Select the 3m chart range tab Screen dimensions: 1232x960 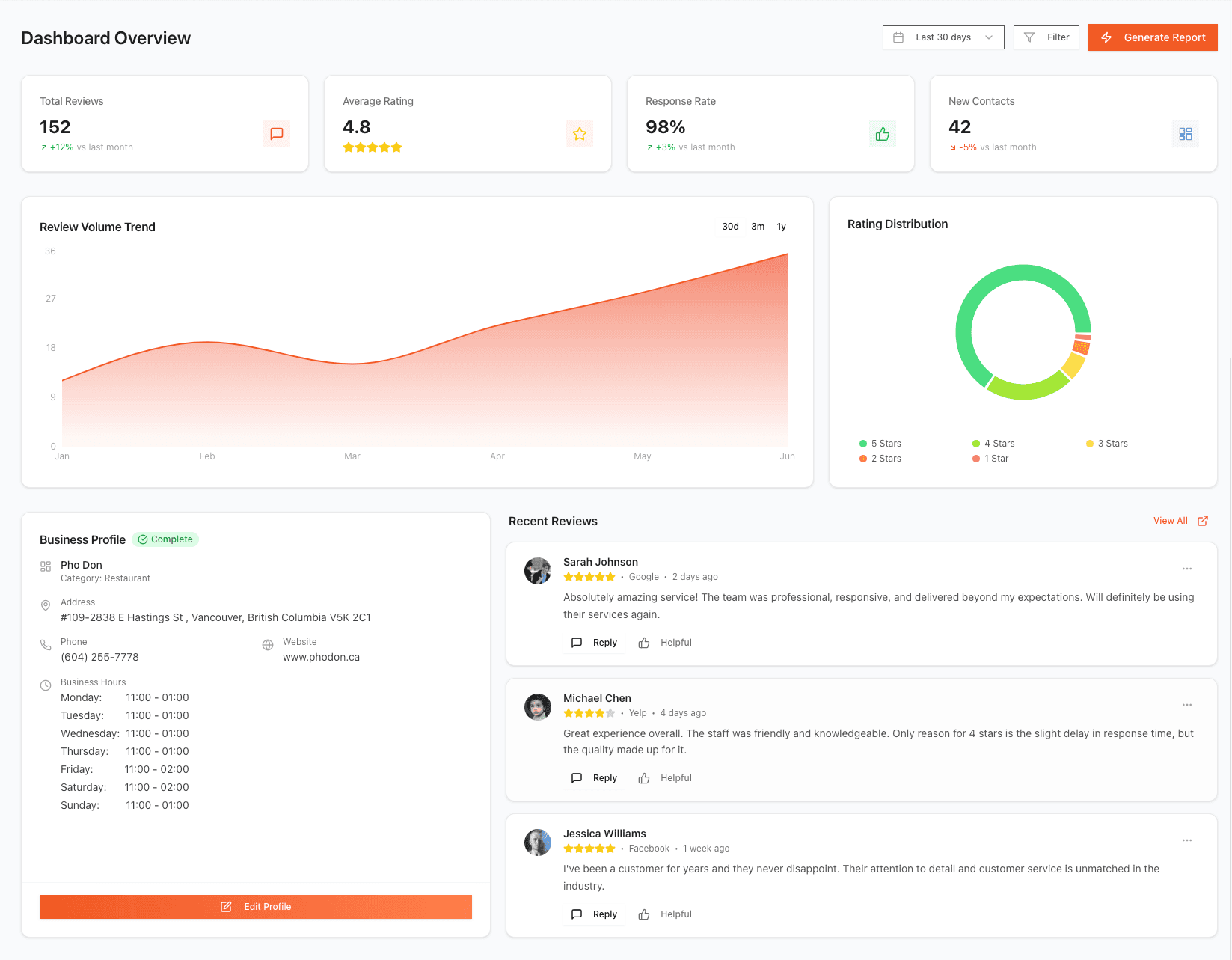coord(758,227)
